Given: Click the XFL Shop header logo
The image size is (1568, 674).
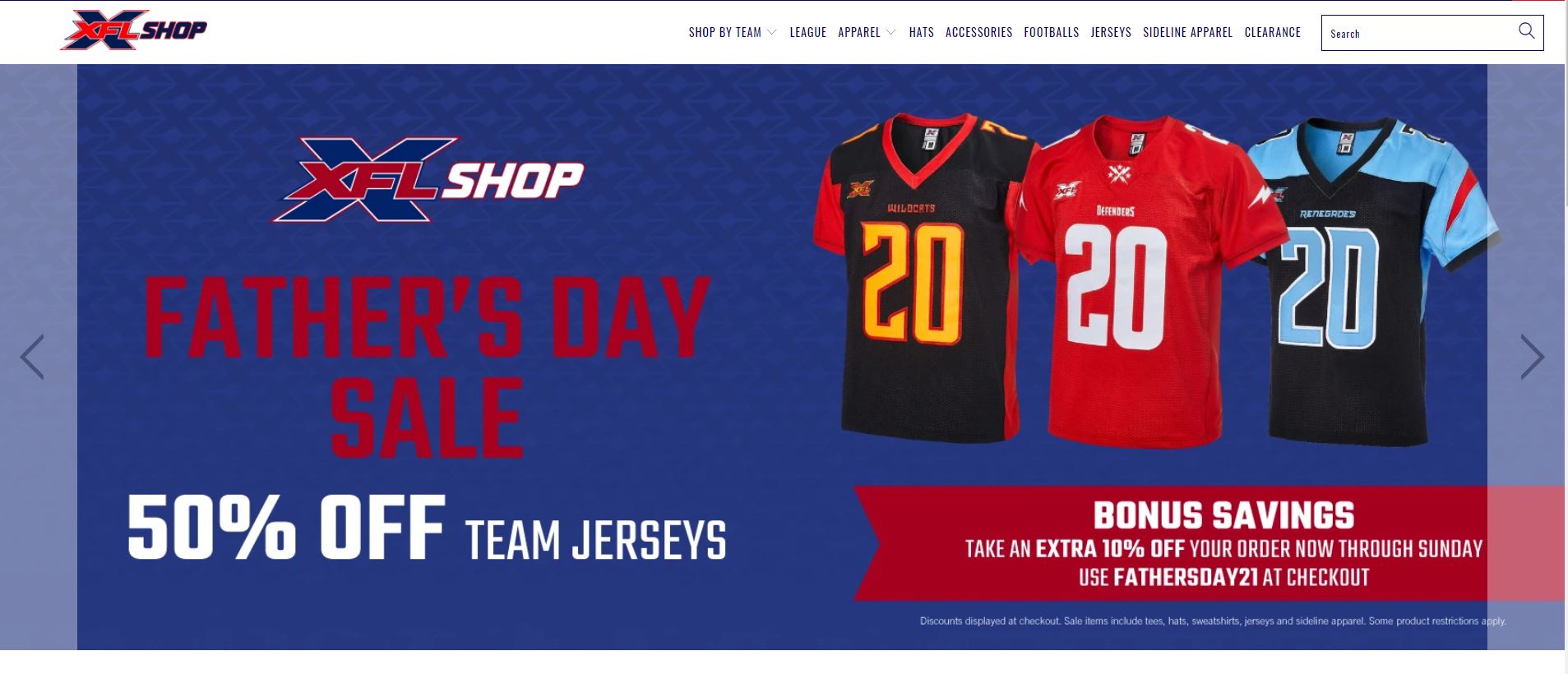Looking at the screenshot, I should click(x=133, y=30).
